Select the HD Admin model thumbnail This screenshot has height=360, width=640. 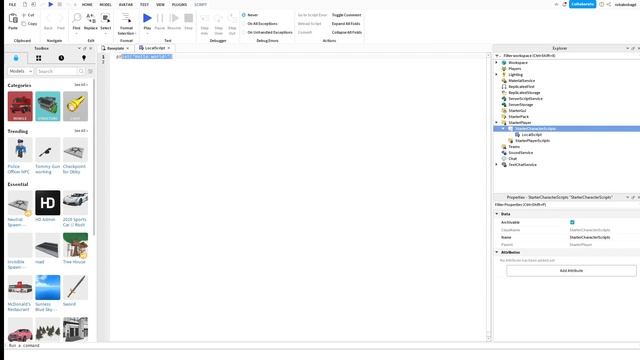[47, 202]
